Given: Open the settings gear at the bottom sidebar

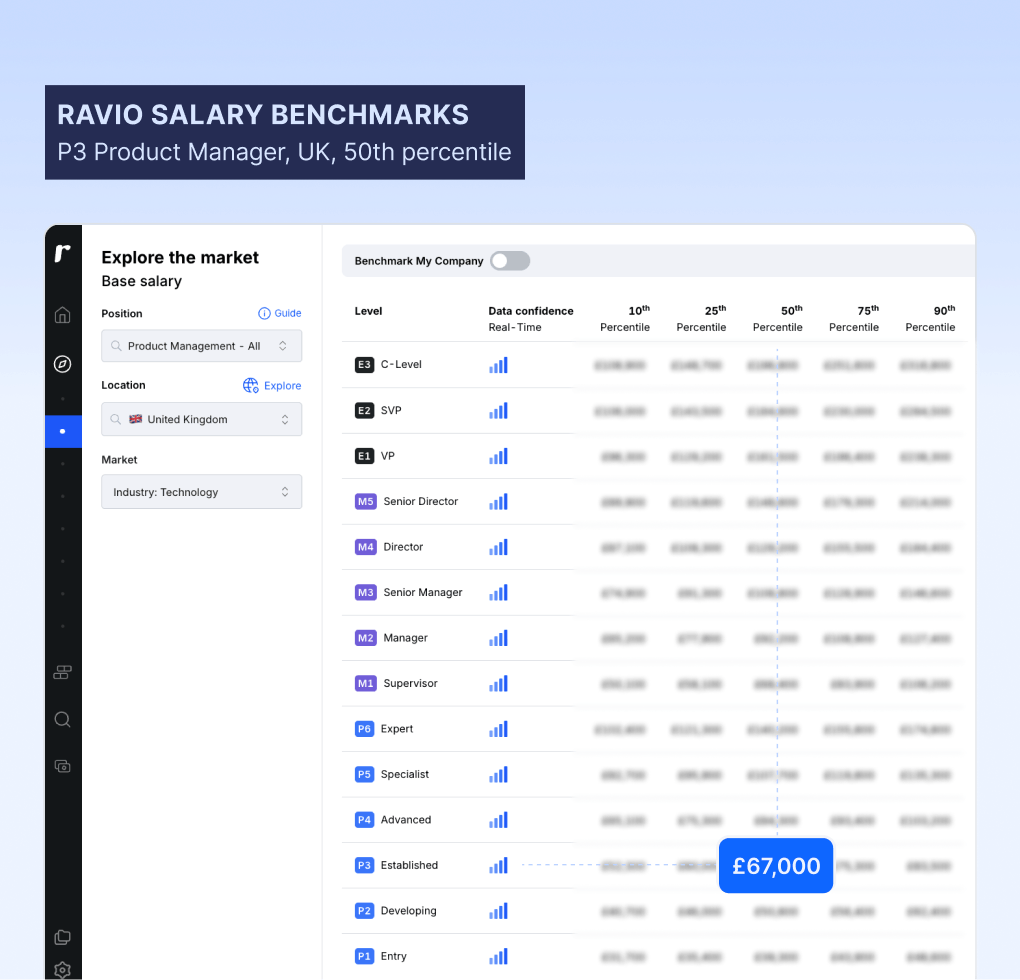Looking at the screenshot, I should (62, 969).
